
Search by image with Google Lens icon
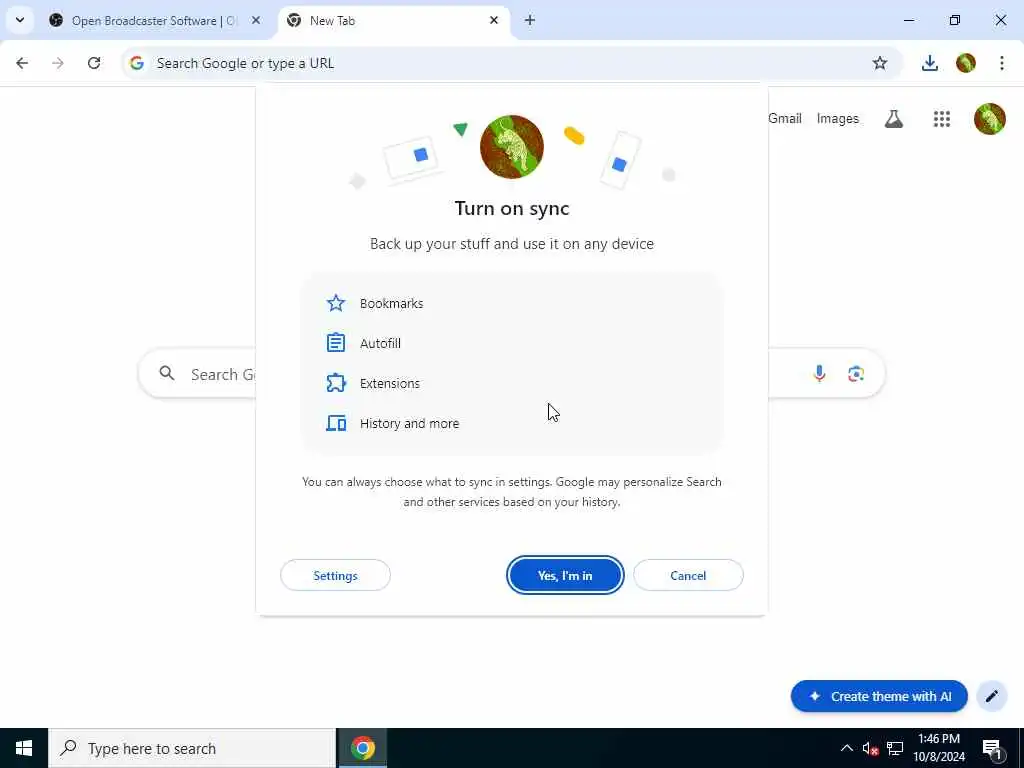tap(856, 374)
